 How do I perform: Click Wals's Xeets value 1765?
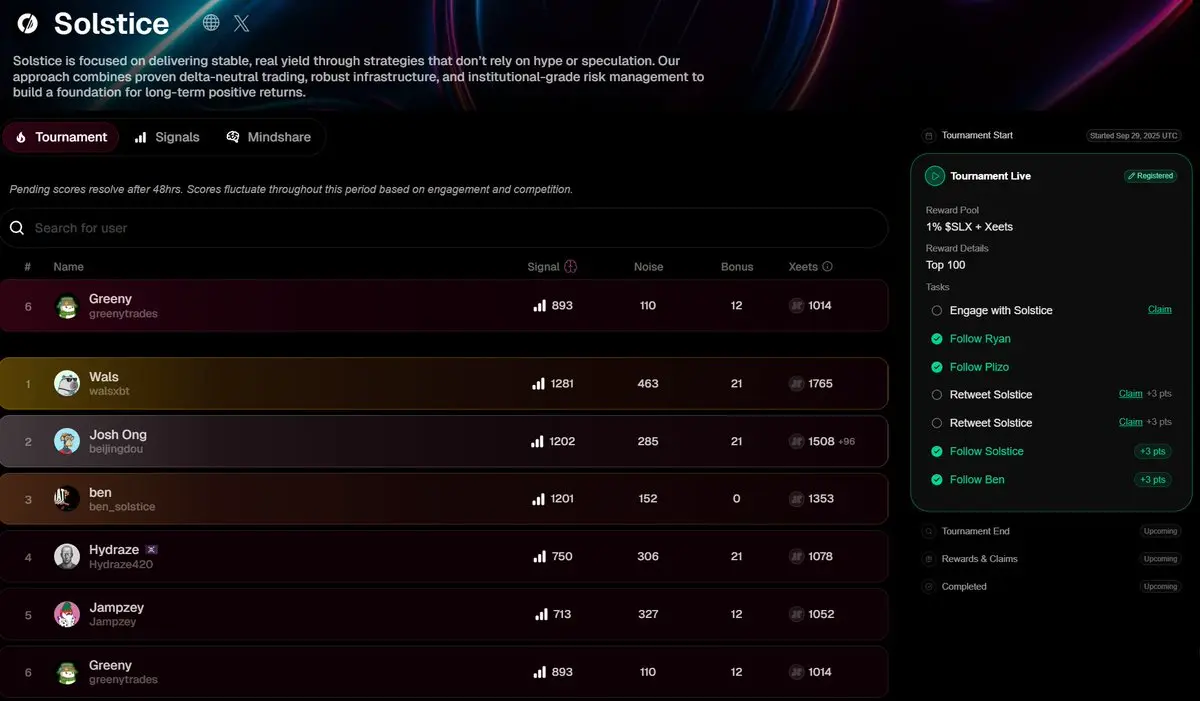click(820, 384)
